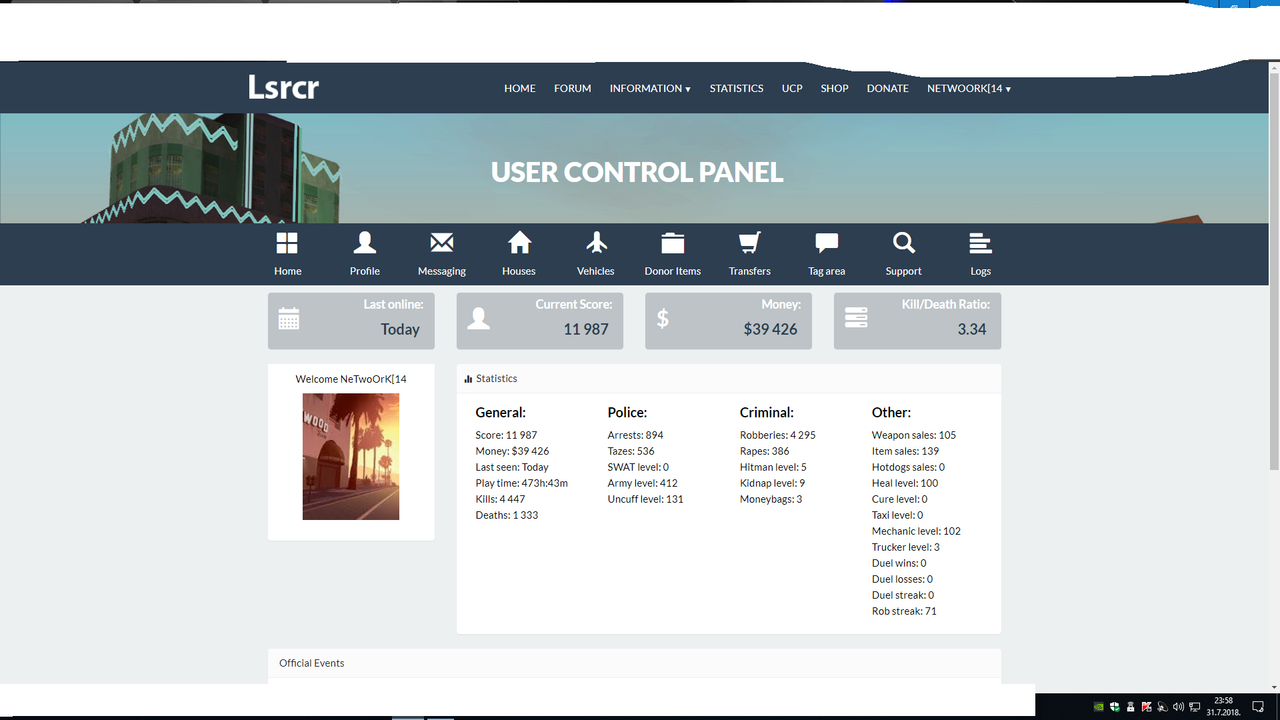Click the taskbar clock showing 23:58
The height and width of the screenshot is (720, 1280).
click(x=1223, y=701)
